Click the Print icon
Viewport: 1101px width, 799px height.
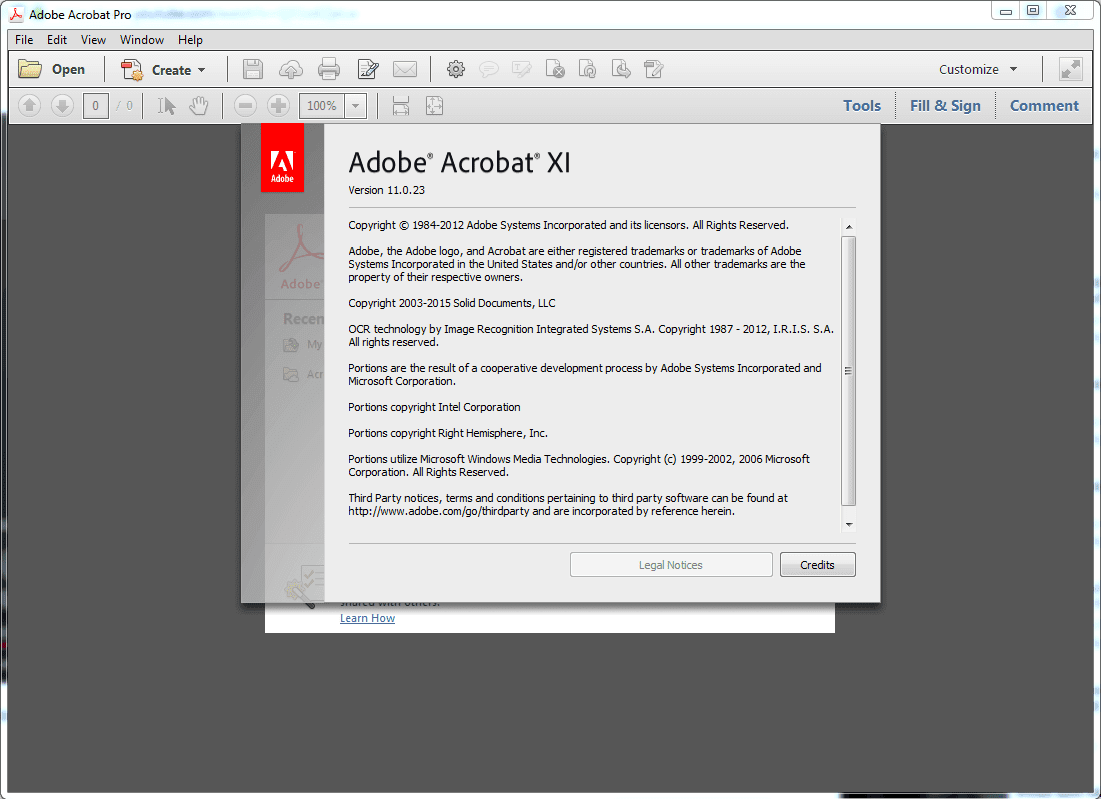[329, 70]
